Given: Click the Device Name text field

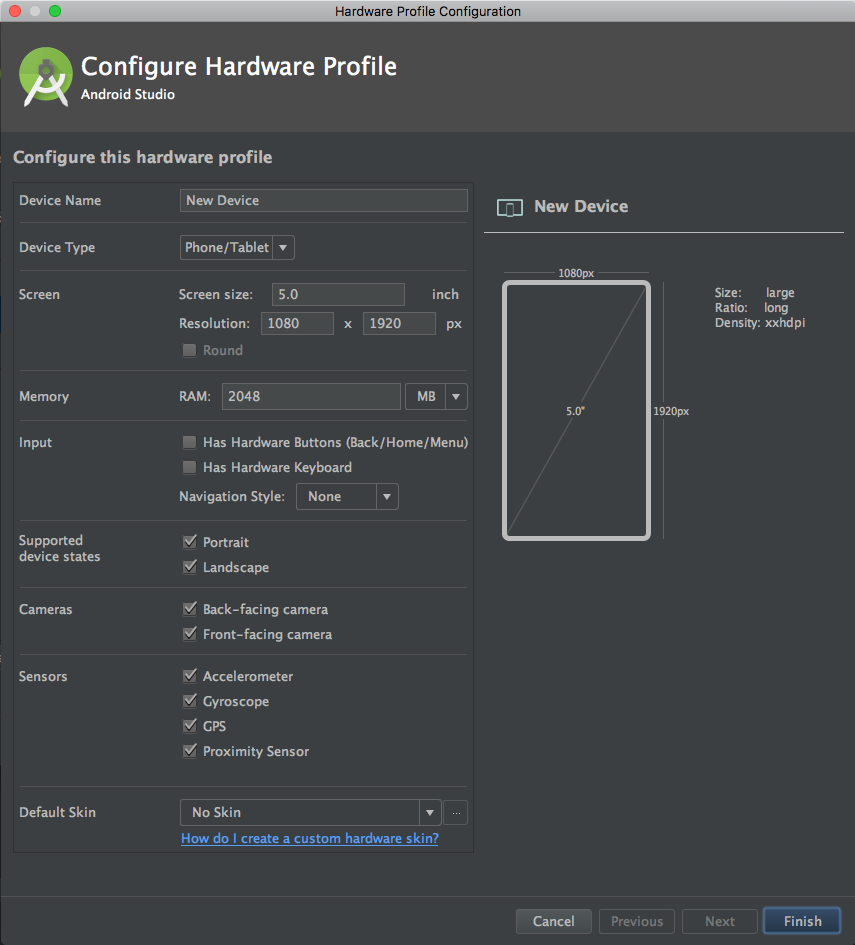Looking at the screenshot, I should point(324,201).
